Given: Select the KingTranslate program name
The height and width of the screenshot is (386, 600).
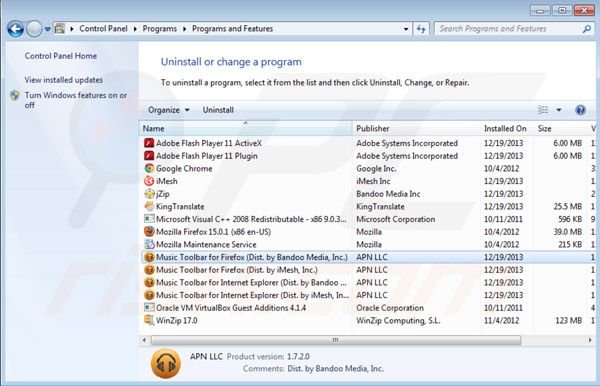Looking at the screenshot, I should 180,207.
